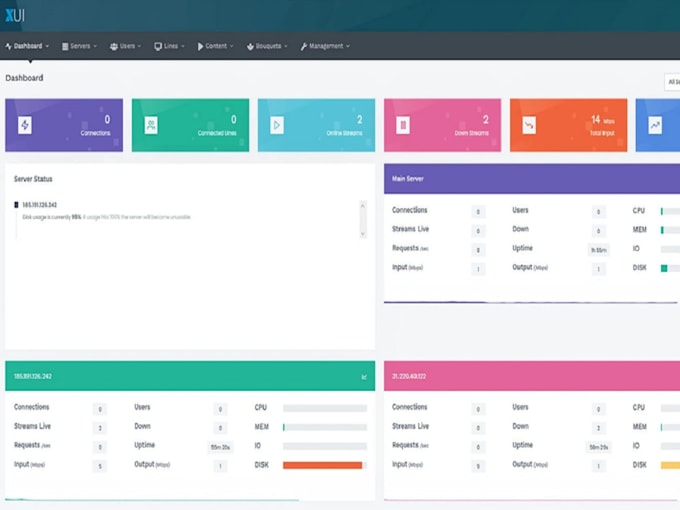The image size is (680, 510).
Task: Click the green server's Input value badge
Action: (x=100, y=466)
